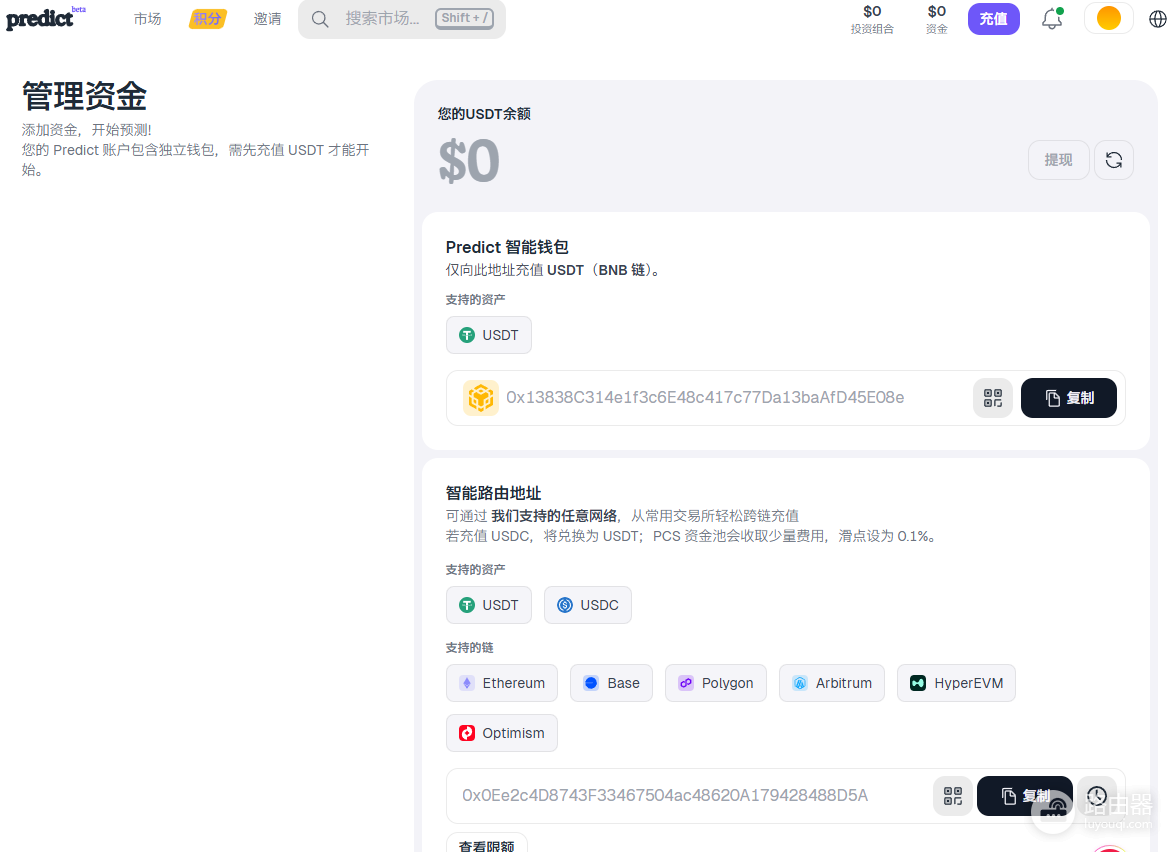Choose the HyperEVM chain
Viewport: 1171px width, 852px height.
[x=957, y=683]
